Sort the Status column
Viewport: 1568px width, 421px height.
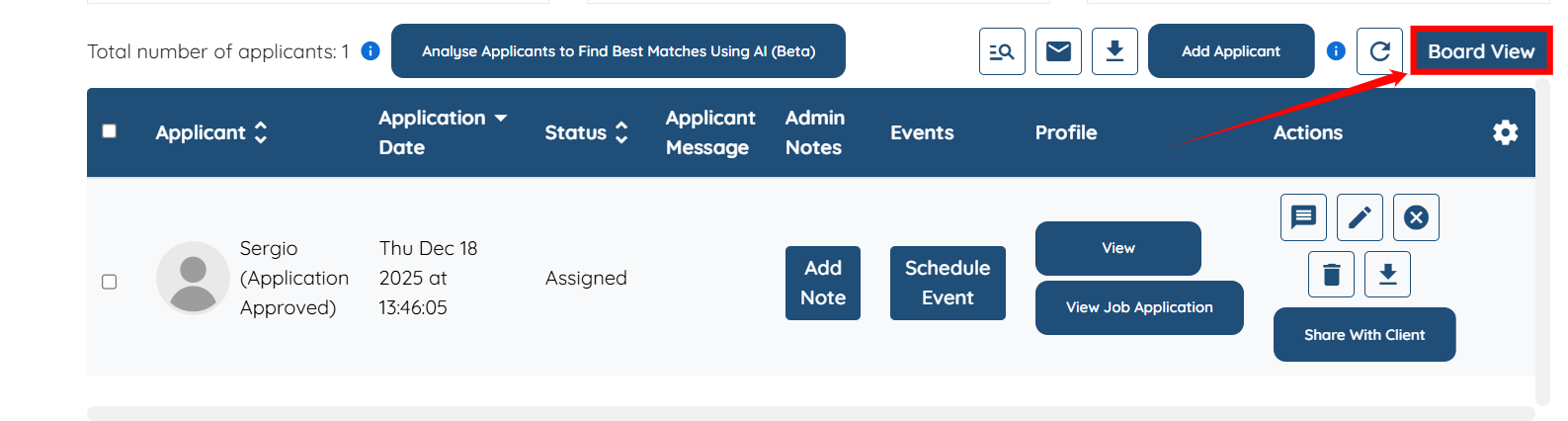(621, 132)
